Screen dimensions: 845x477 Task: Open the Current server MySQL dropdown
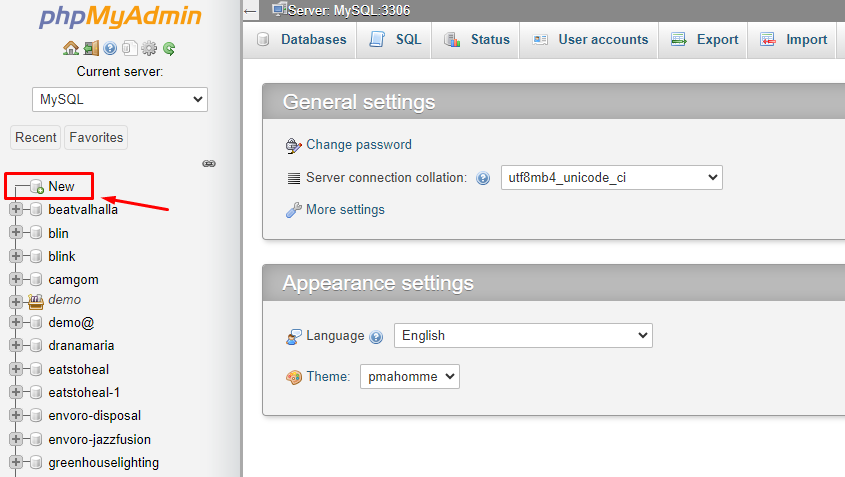click(x=120, y=99)
